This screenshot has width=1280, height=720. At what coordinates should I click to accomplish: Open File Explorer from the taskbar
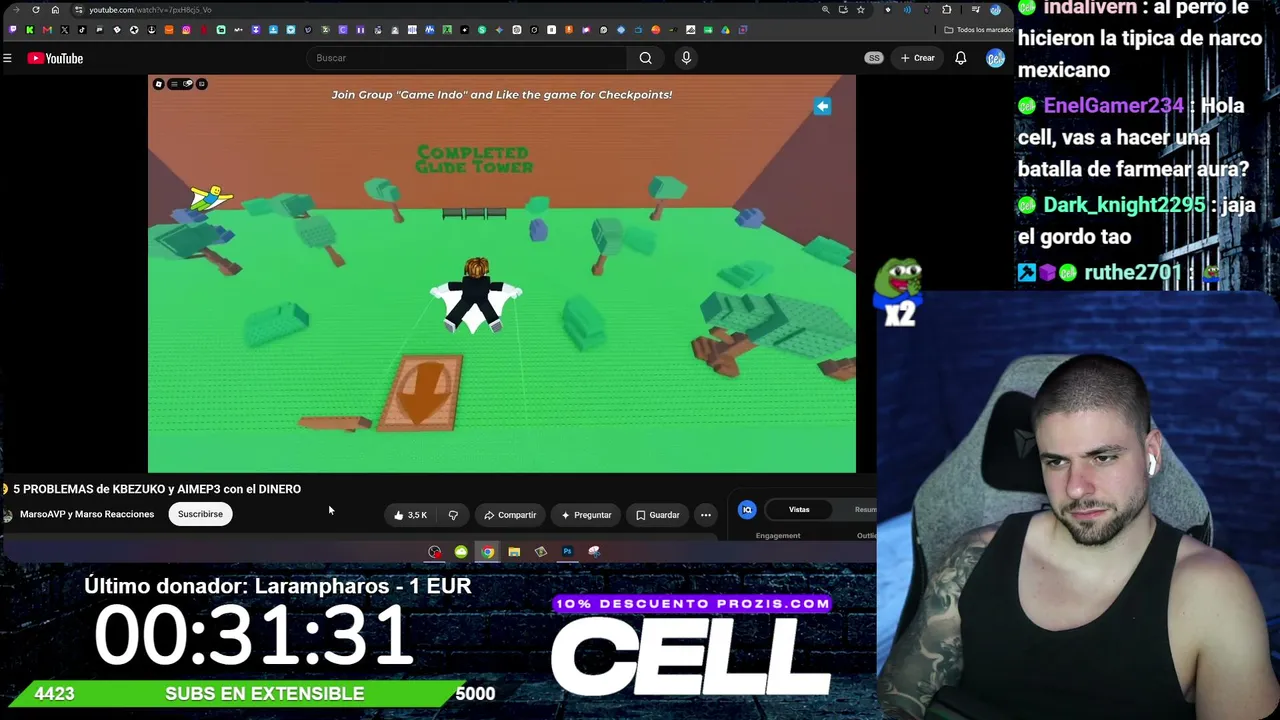[x=514, y=552]
